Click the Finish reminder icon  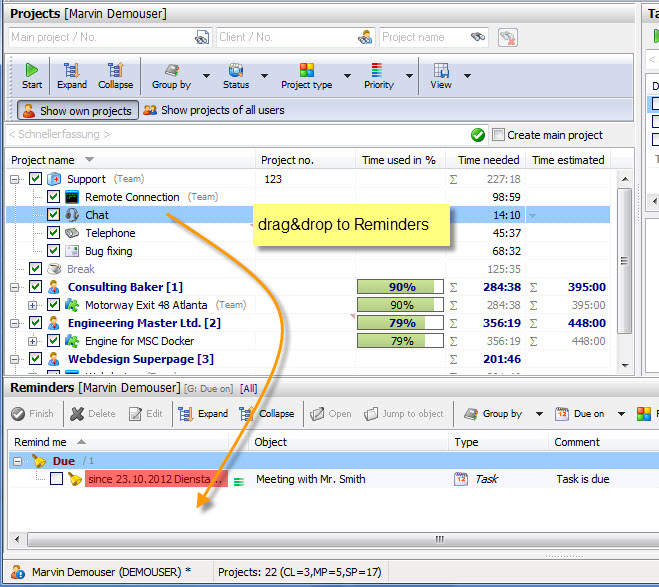(x=19, y=414)
